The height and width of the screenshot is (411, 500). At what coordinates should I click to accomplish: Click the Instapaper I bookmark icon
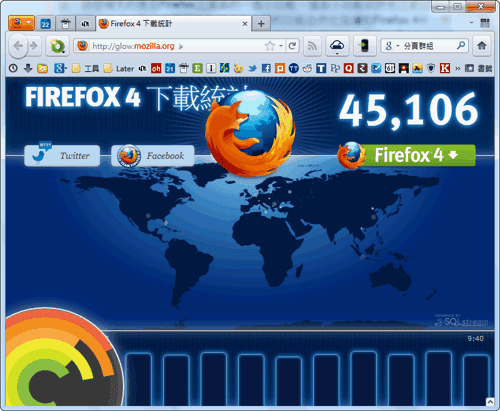click(211, 68)
